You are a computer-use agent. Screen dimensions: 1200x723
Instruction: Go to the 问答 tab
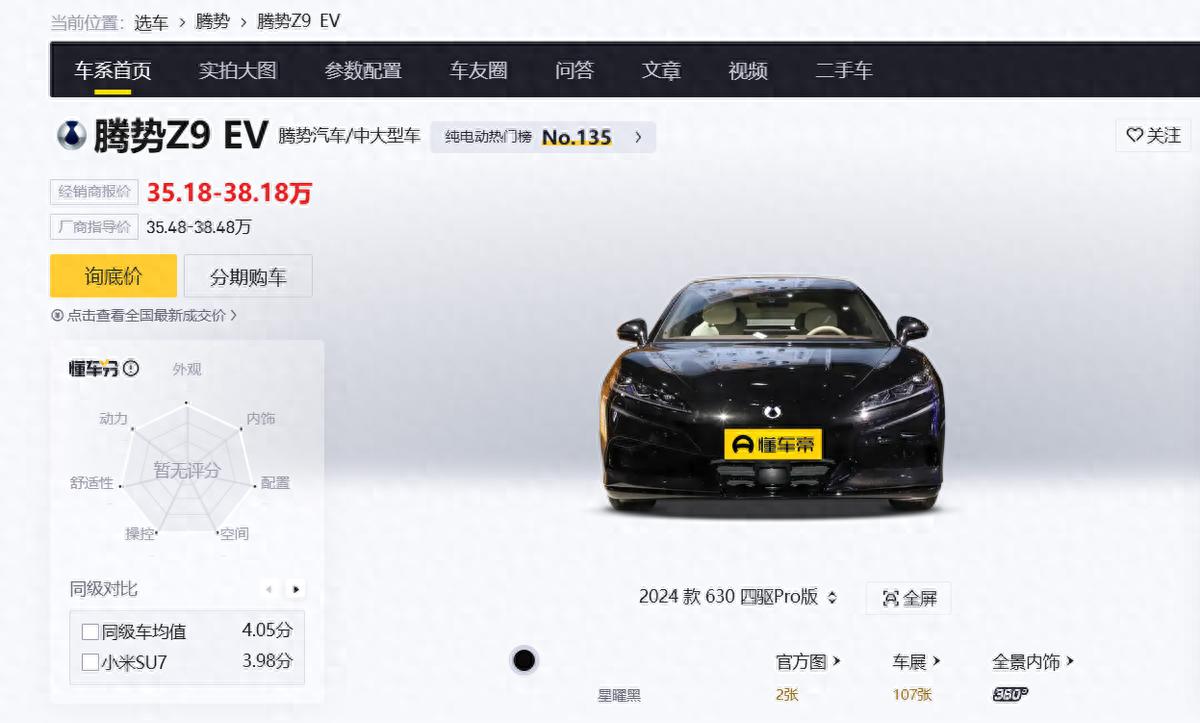coord(575,70)
